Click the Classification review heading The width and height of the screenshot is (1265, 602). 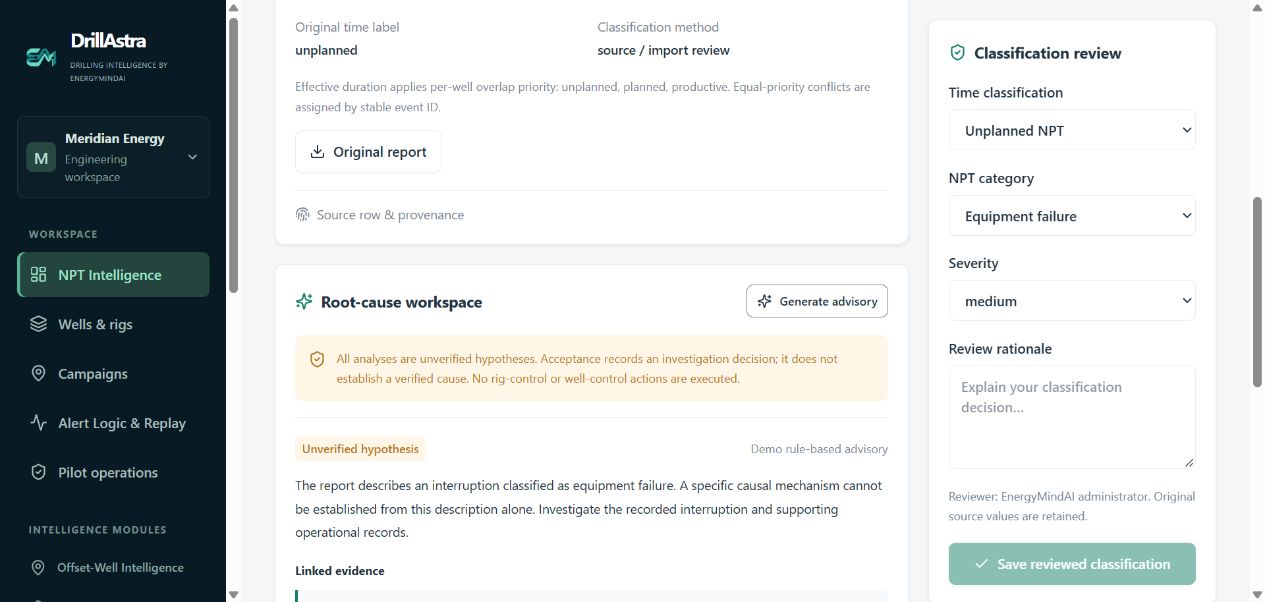point(1048,53)
